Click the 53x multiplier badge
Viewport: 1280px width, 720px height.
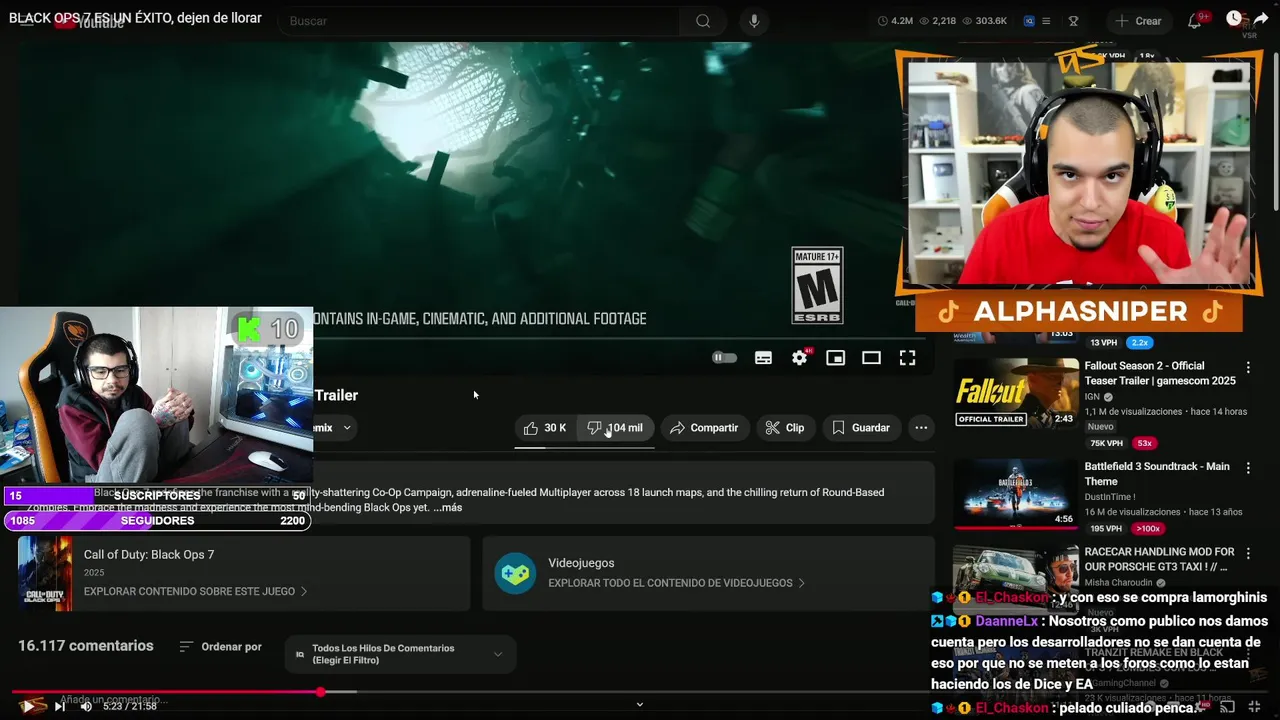(1144, 443)
